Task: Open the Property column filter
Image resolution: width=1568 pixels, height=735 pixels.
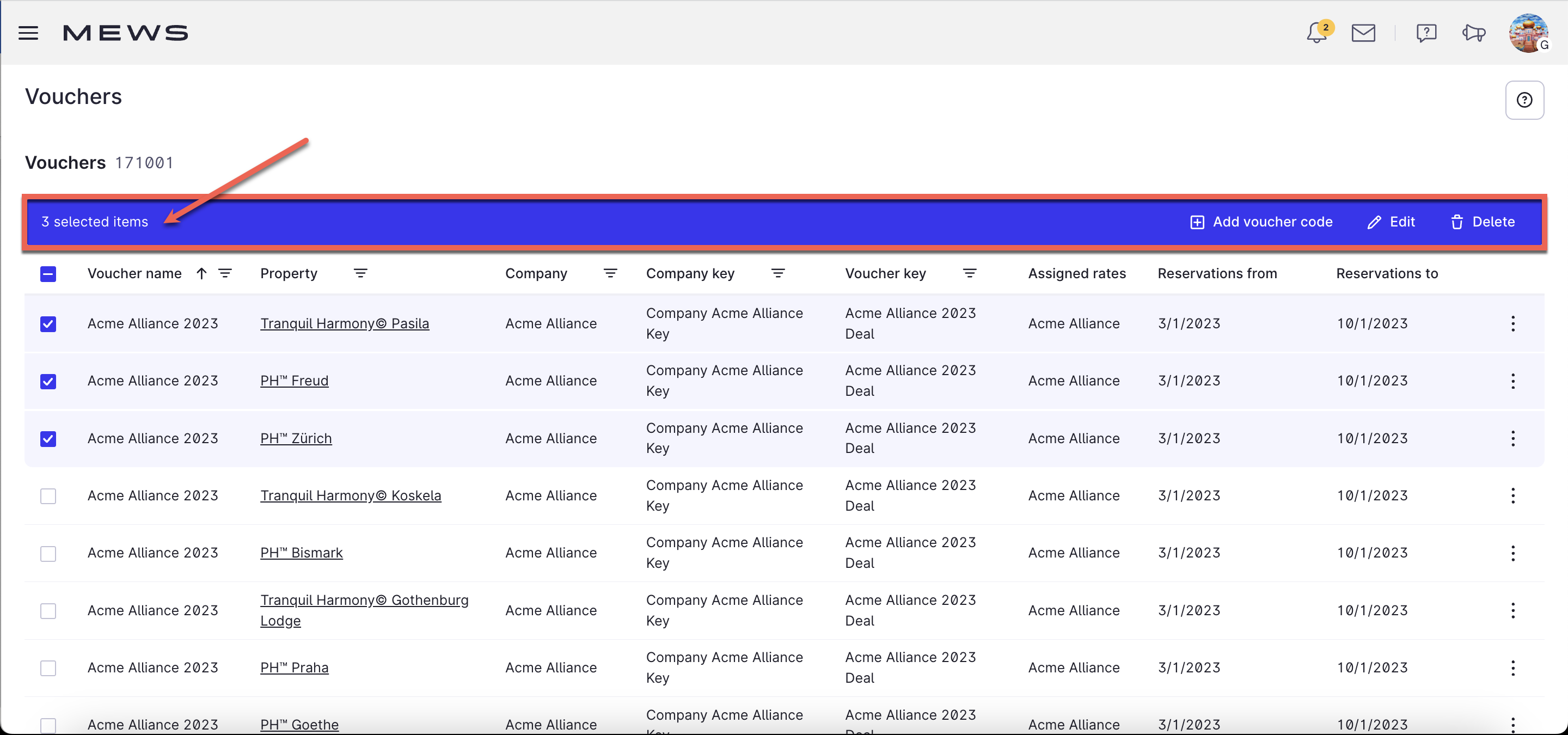Action: 360,273
